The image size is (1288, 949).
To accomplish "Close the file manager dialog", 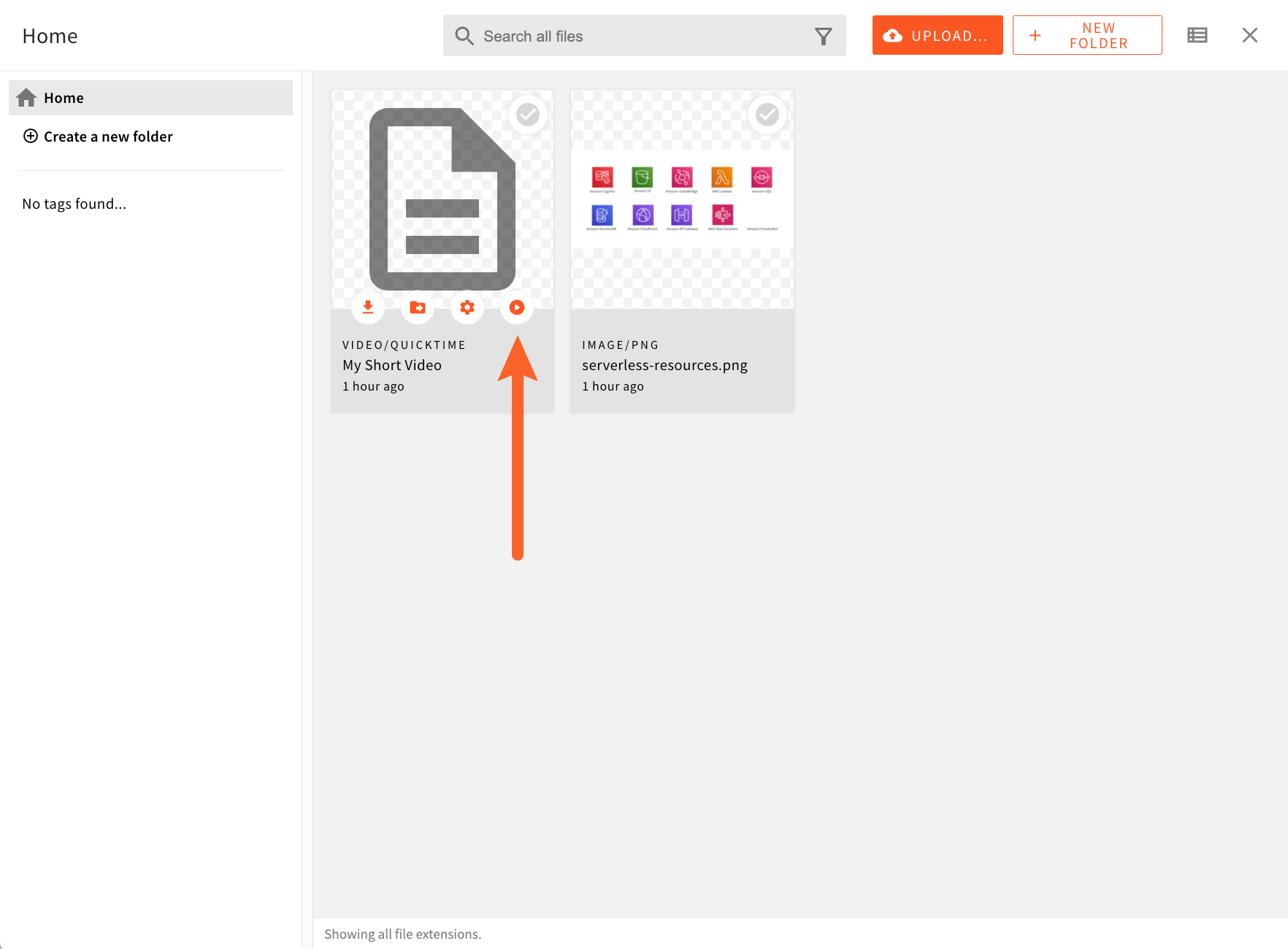I will [1249, 35].
